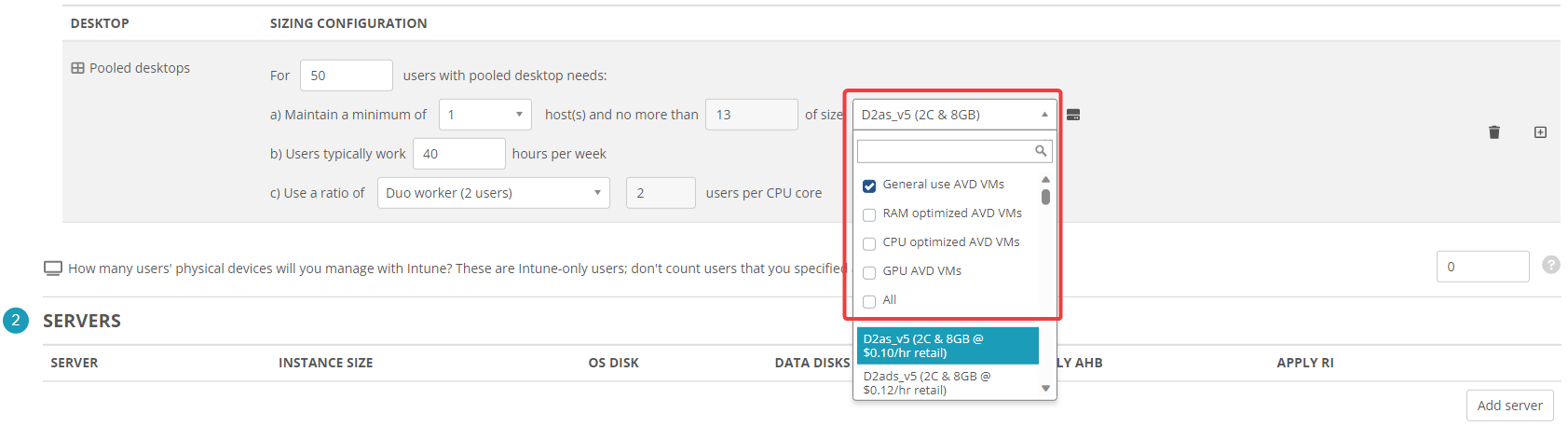Screen dimensions: 1568x427
Task: Click the Add server button
Action: (x=1509, y=406)
